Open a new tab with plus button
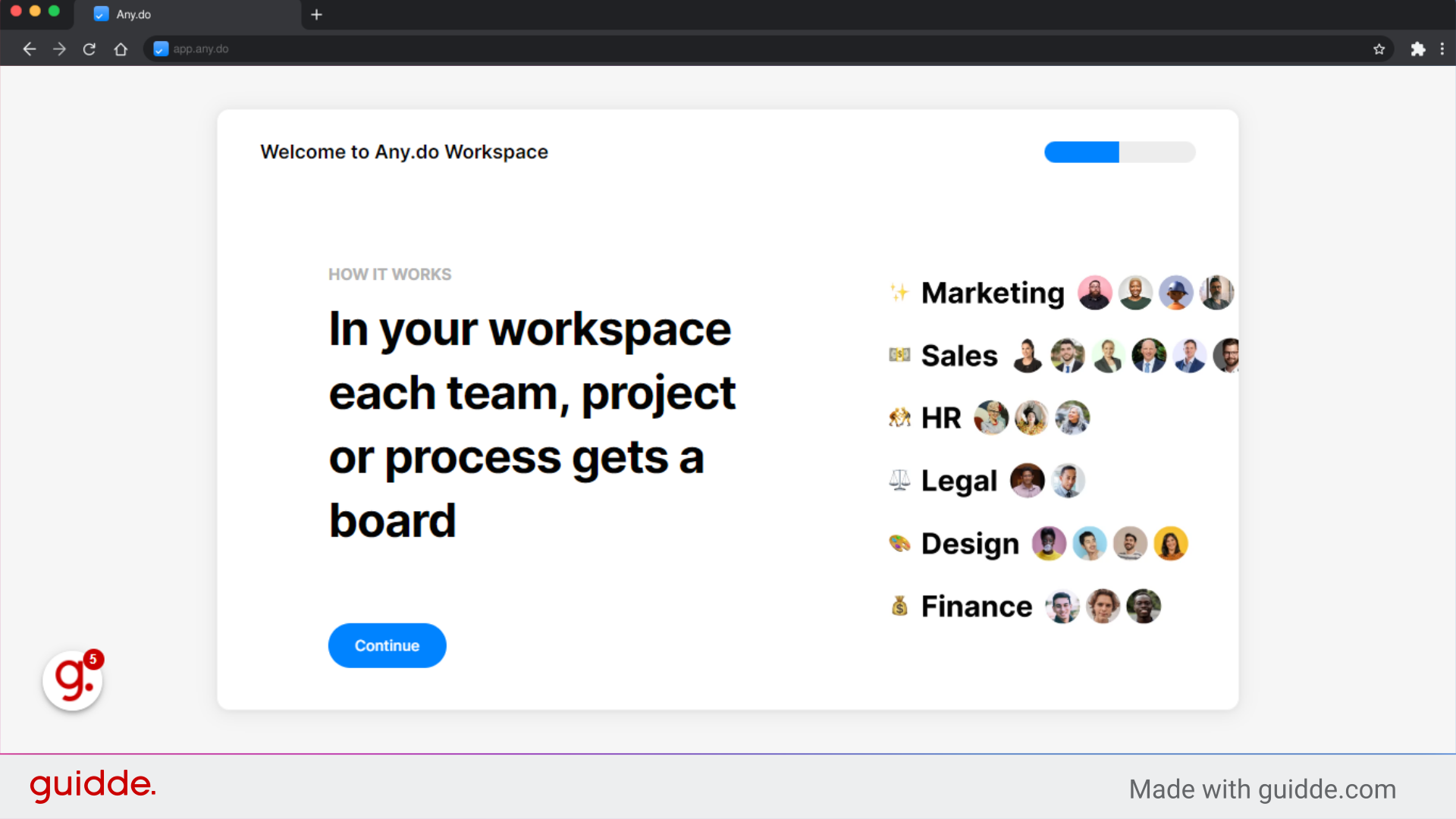The height and width of the screenshot is (819, 1456). coord(316,14)
